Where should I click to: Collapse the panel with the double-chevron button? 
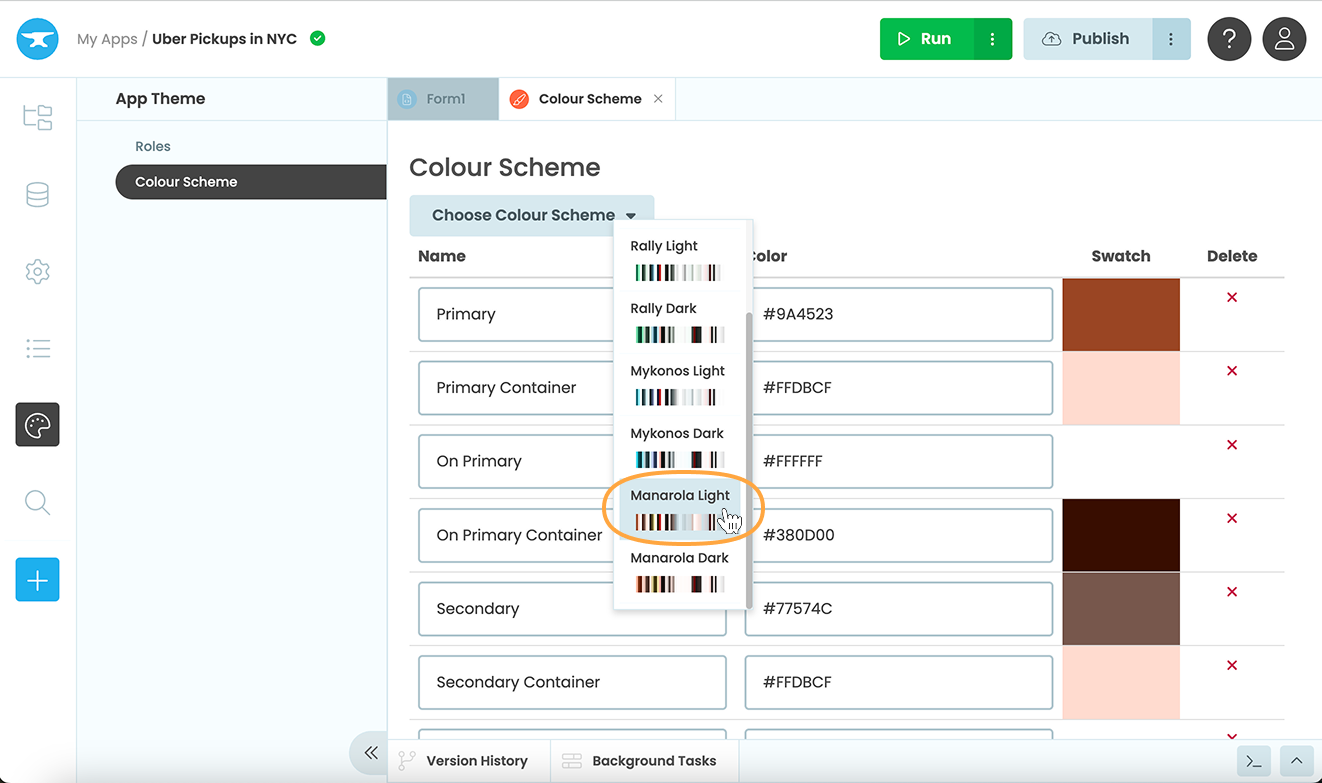pyautogui.click(x=370, y=753)
